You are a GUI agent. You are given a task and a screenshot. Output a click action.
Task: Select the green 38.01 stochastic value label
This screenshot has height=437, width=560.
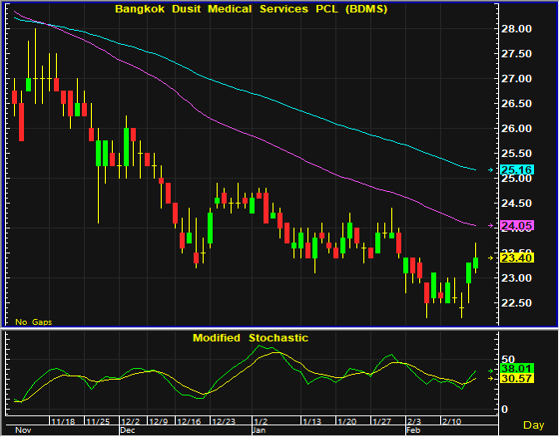[x=517, y=368]
